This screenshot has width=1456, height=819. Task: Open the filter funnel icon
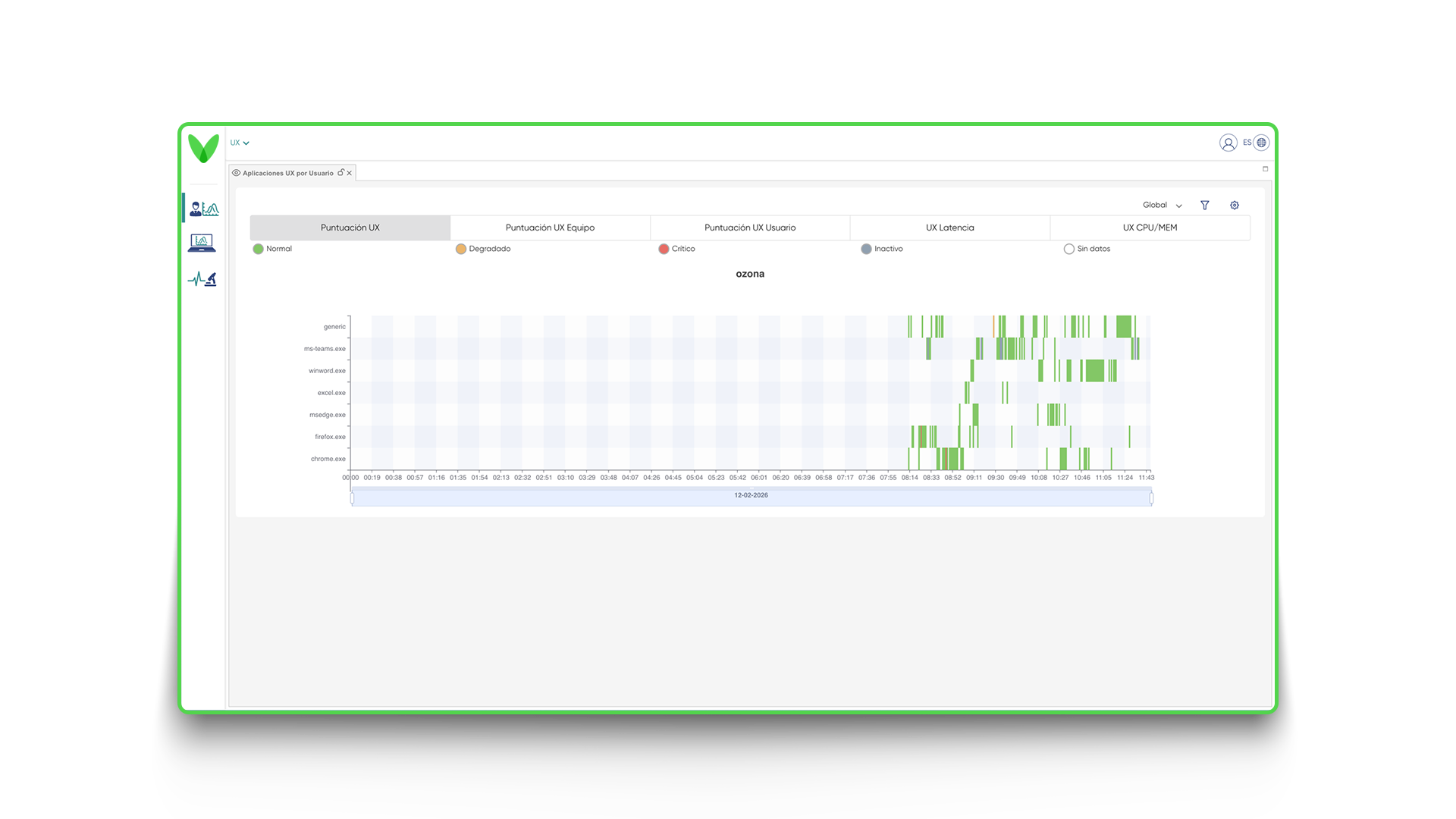[1204, 206]
